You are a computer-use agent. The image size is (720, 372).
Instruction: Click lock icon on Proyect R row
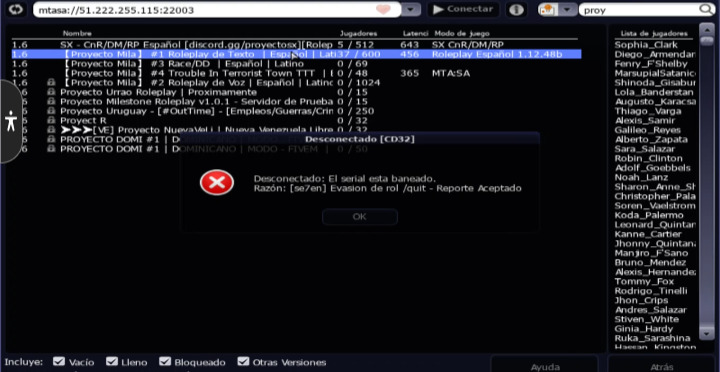point(51,120)
